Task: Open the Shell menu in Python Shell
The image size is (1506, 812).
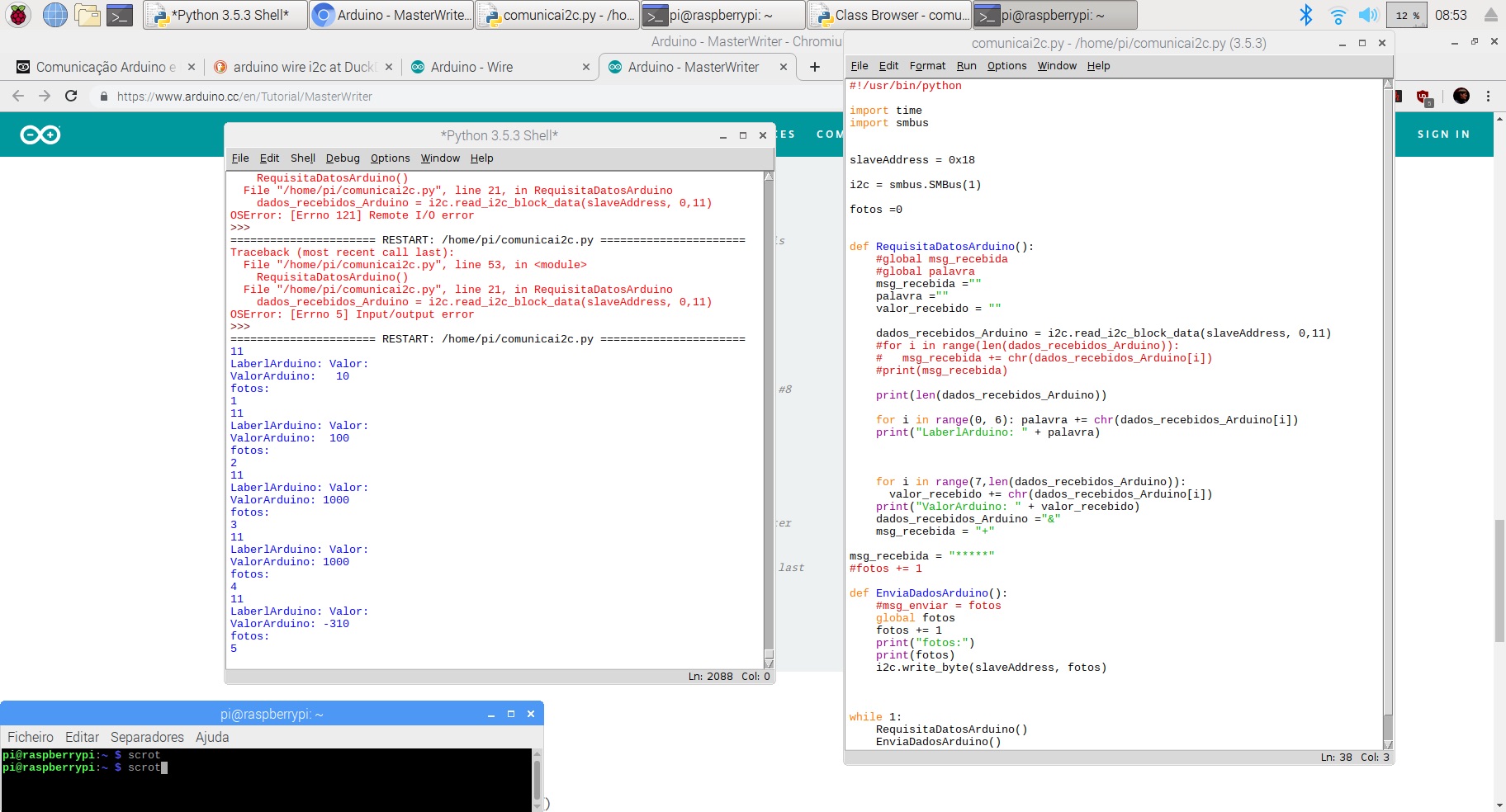Action: [x=303, y=158]
